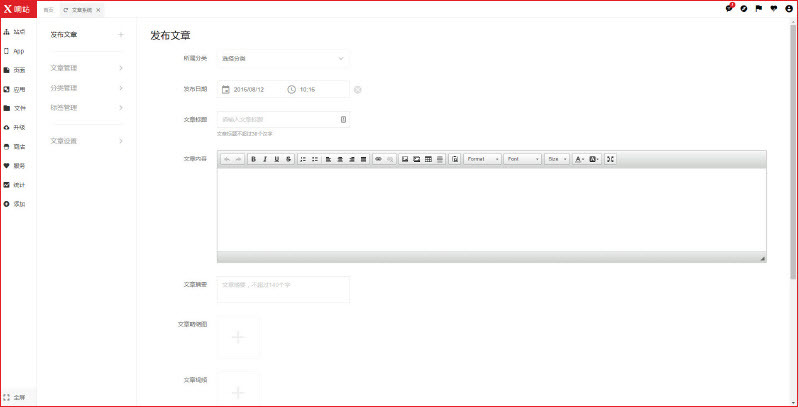Switch to the 首页 tab
The height and width of the screenshot is (407, 799).
(x=48, y=9)
